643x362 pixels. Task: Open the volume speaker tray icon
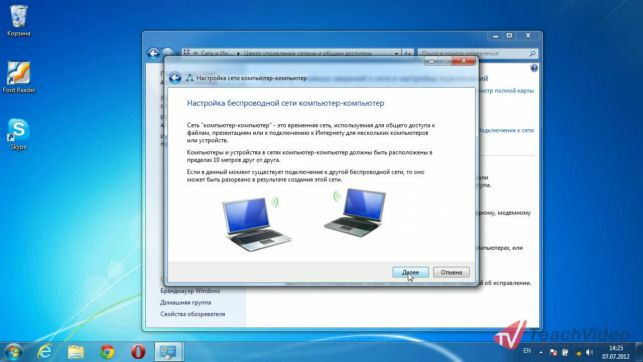coord(590,353)
